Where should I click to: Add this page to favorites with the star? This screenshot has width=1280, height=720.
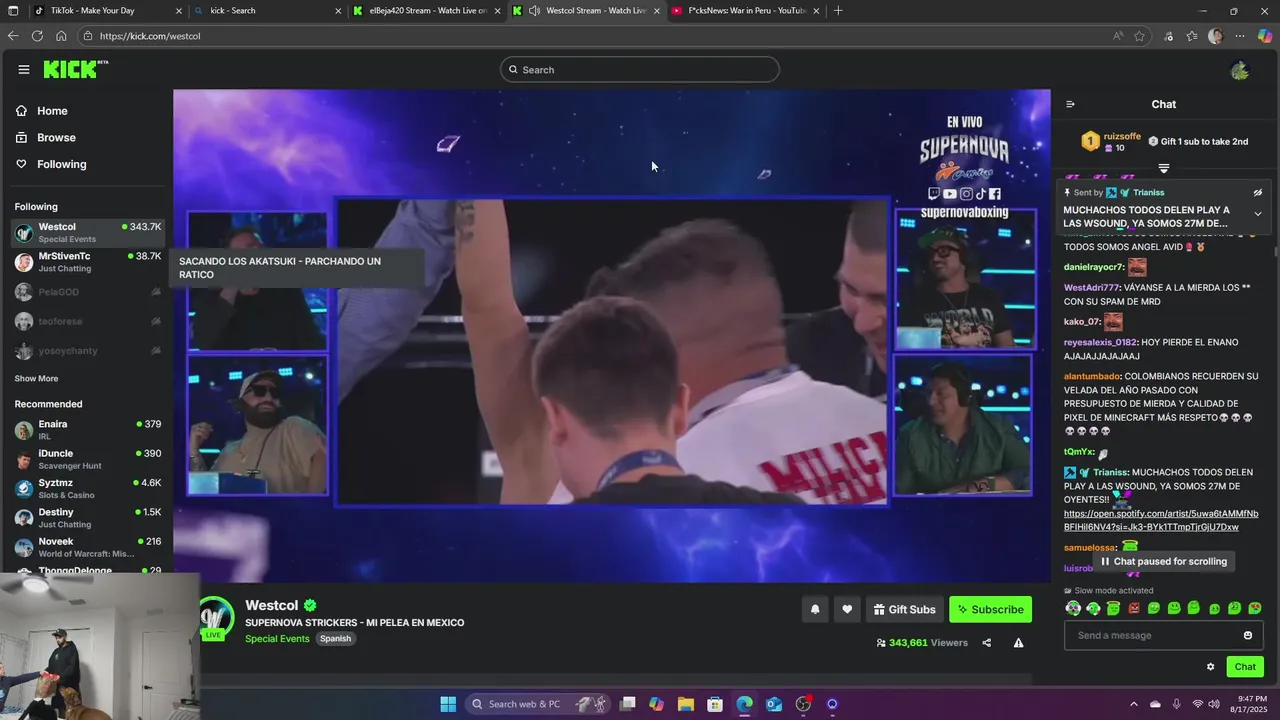coord(1139,36)
